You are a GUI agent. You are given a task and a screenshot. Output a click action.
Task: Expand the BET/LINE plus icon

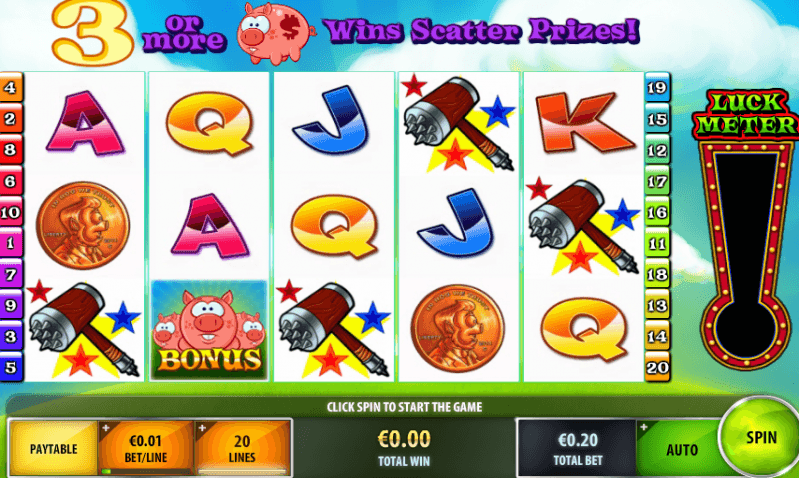click(x=106, y=428)
